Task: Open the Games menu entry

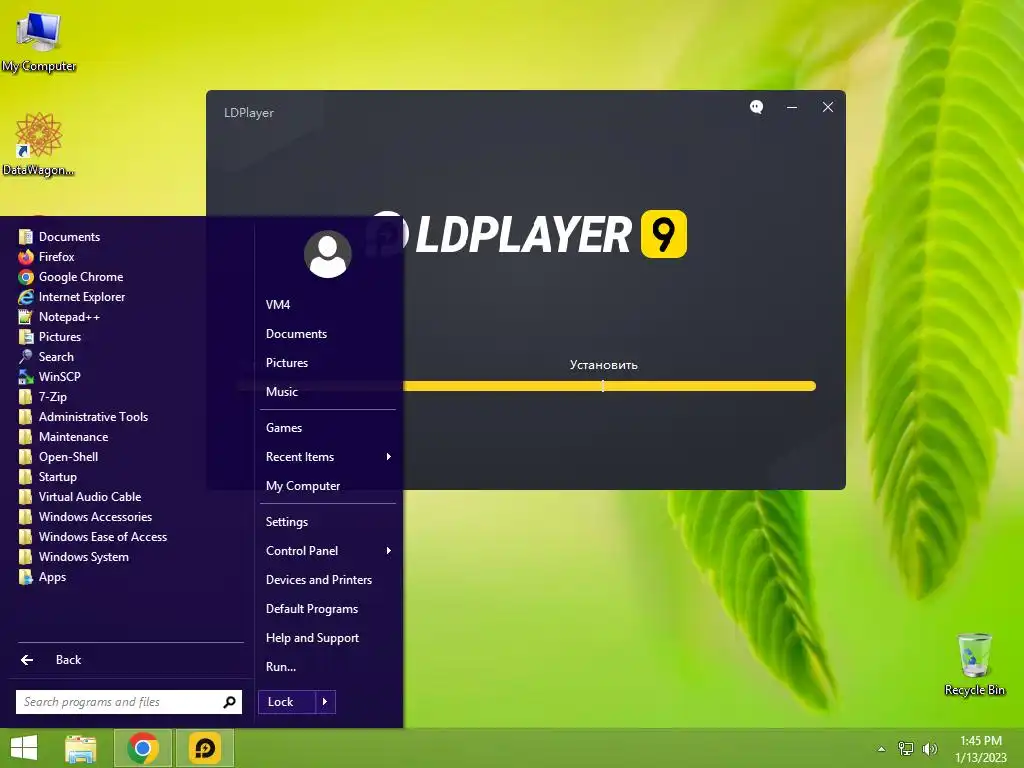Action: click(283, 428)
